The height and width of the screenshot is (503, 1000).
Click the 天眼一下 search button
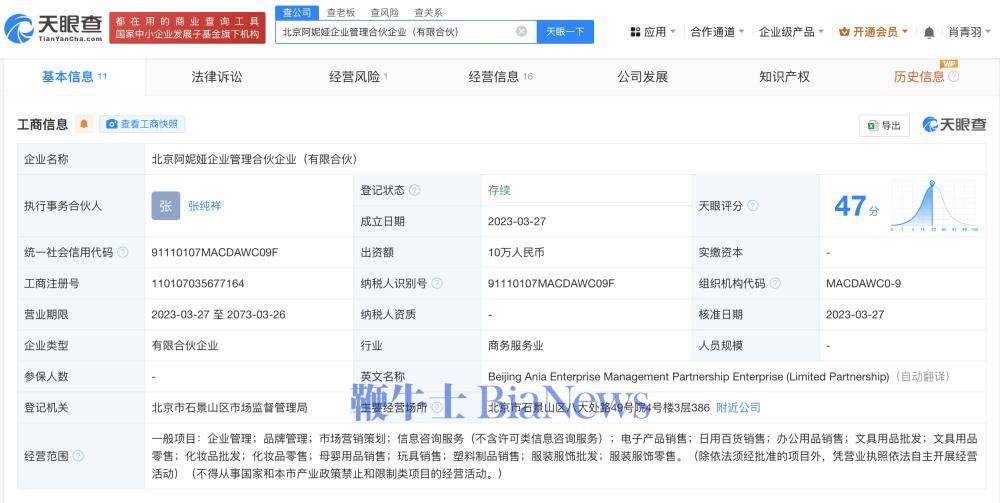point(565,31)
